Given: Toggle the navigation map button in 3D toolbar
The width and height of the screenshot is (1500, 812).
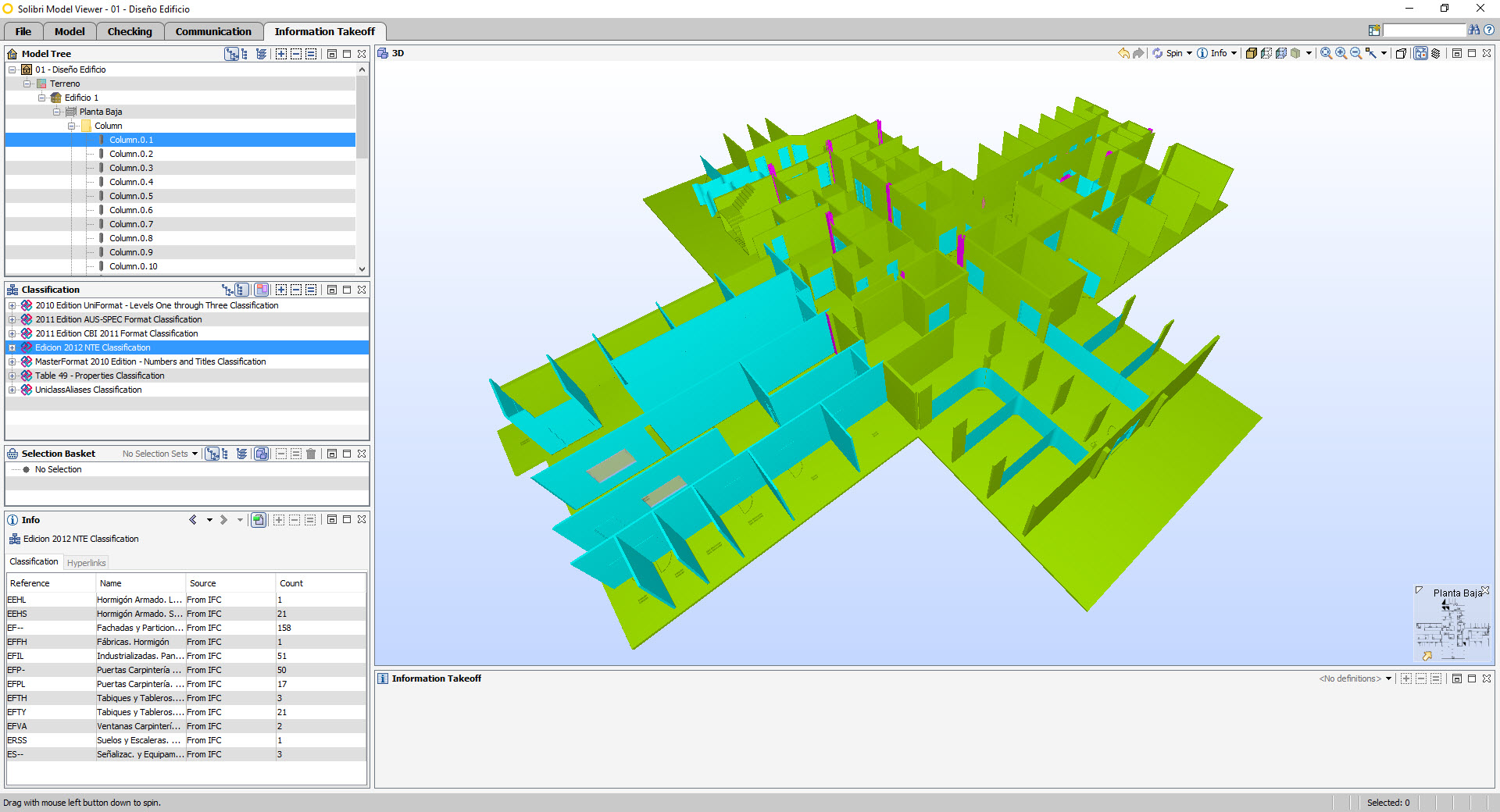Looking at the screenshot, I should tap(1420, 53).
